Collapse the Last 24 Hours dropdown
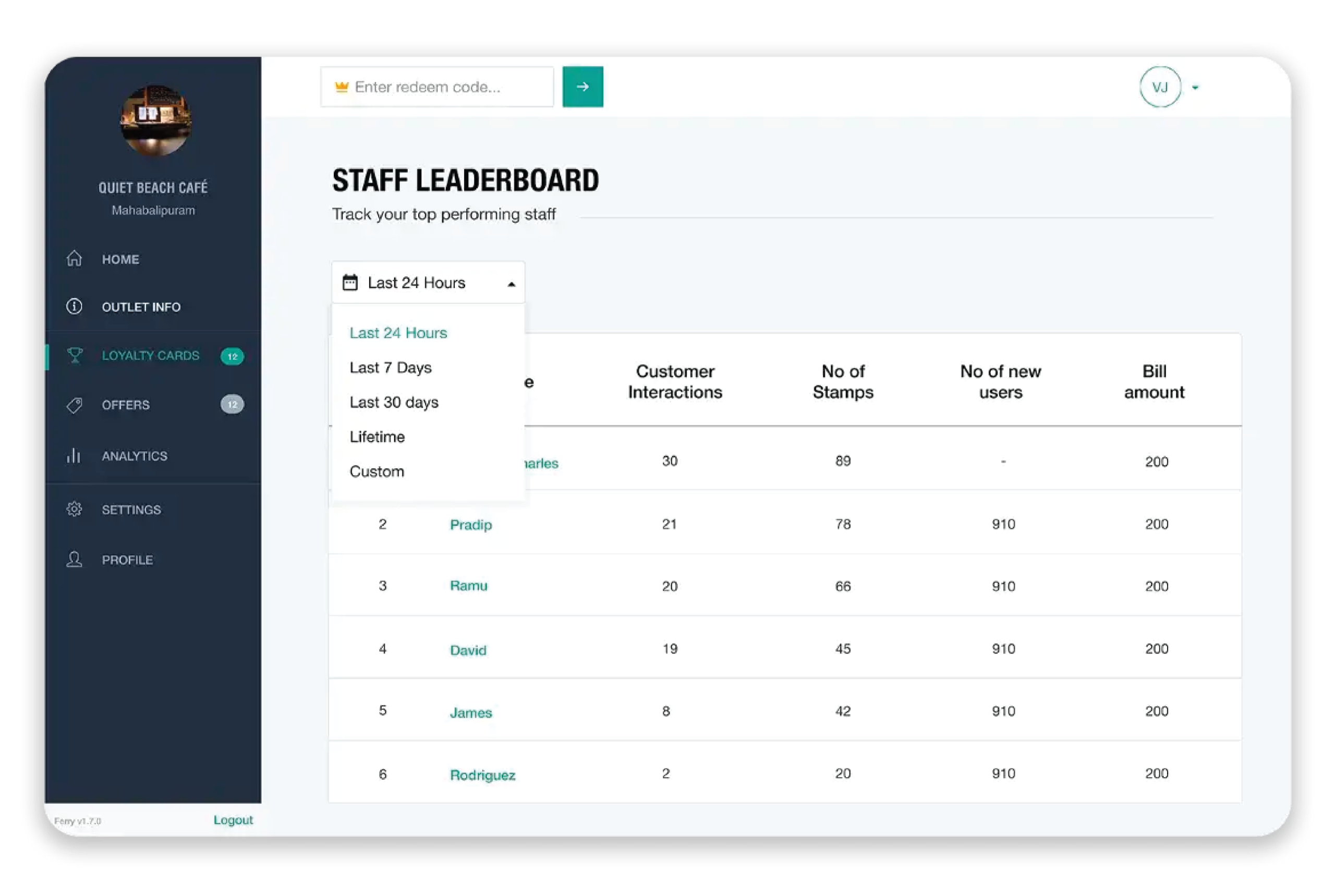Image resolution: width=1335 pixels, height=896 pixels. 511,284
